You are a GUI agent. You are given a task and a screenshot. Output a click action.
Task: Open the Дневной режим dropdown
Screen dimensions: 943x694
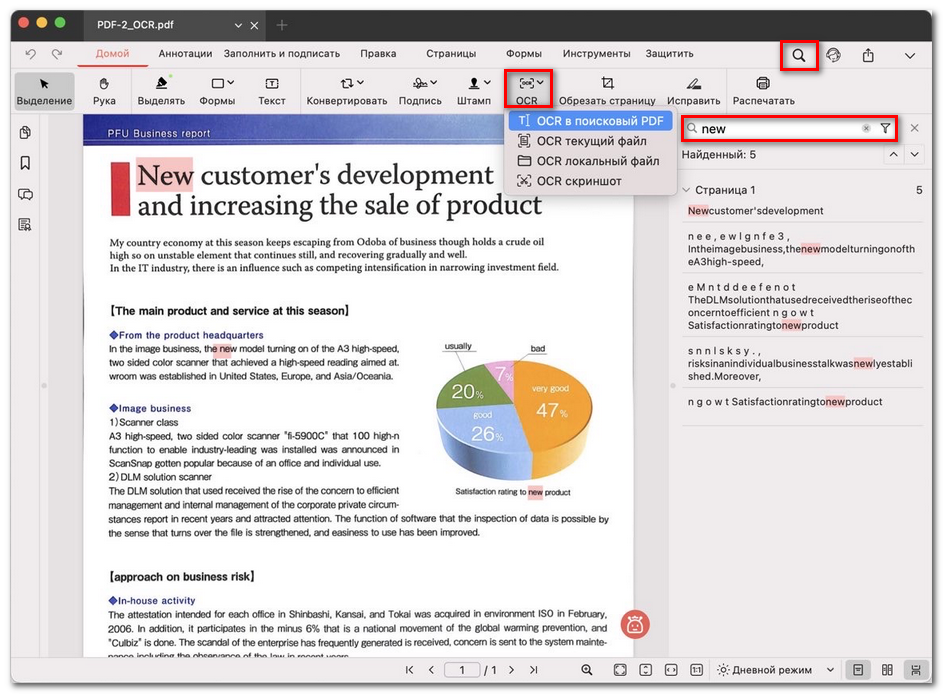pos(776,670)
